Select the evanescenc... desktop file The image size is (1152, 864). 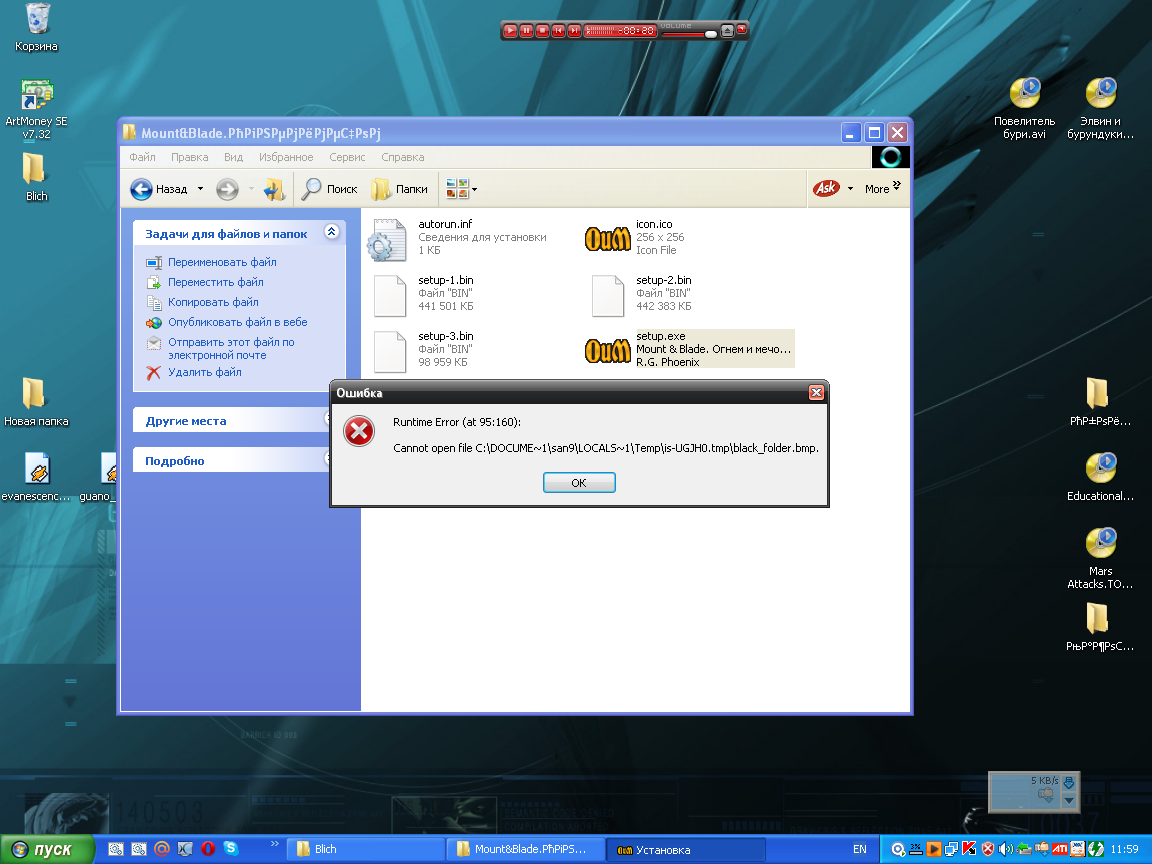pyautogui.click(x=36, y=476)
